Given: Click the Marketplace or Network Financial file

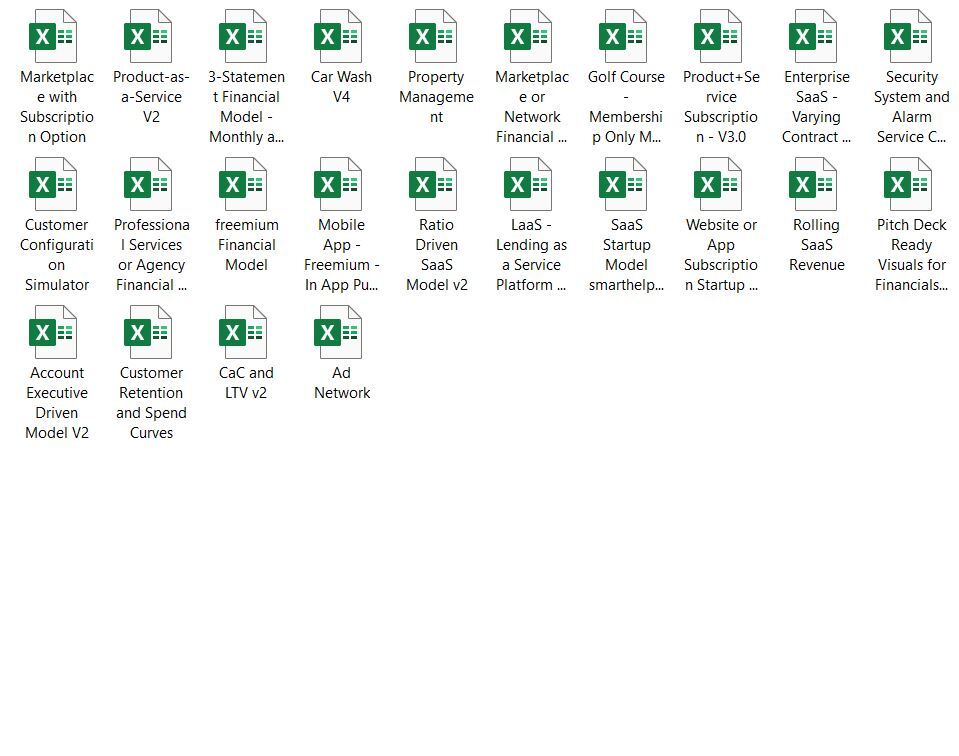Looking at the screenshot, I should (x=531, y=37).
